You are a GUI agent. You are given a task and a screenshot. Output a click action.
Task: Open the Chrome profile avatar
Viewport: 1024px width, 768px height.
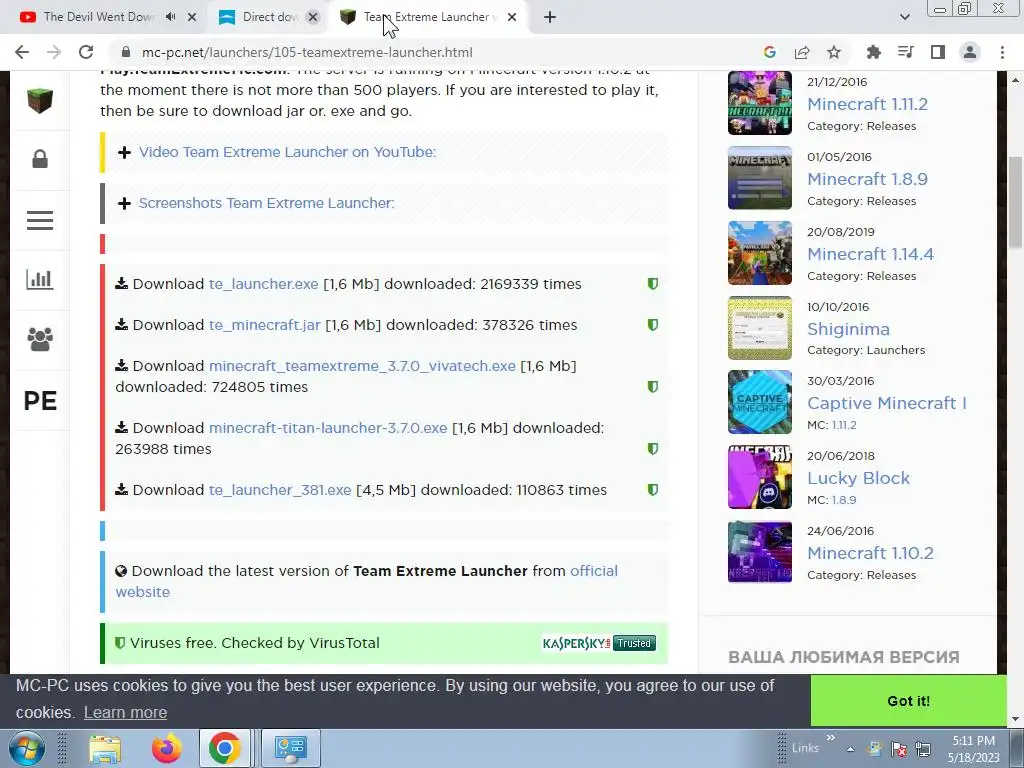click(x=970, y=52)
